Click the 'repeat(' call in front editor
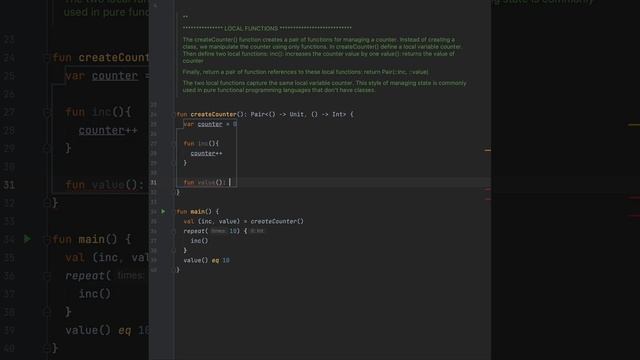Image resolution: width=640 pixels, height=360 pixels. pyautogui.click(x=196, y=231)
